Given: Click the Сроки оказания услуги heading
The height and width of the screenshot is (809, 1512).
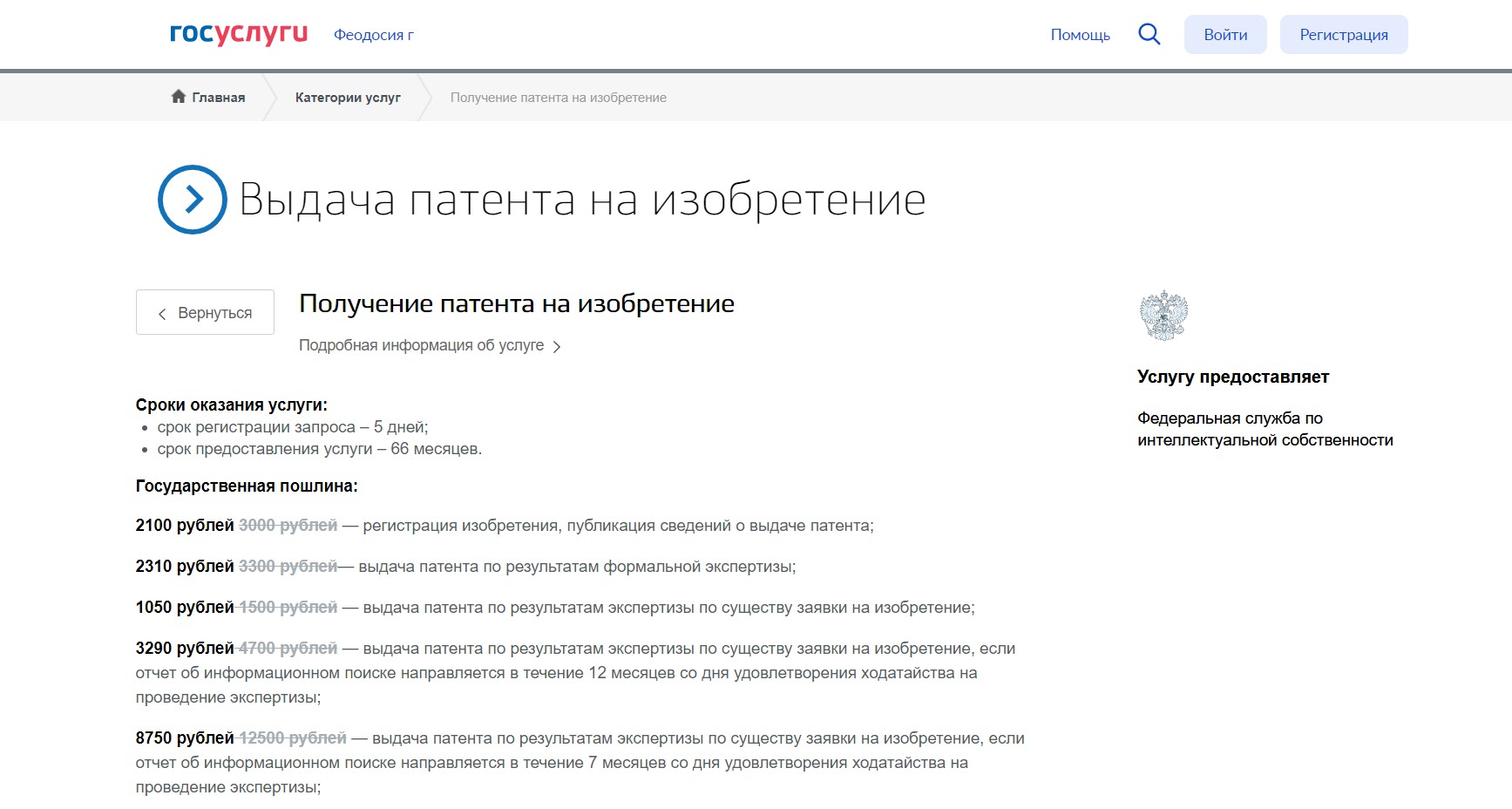Looking at the screenshot, I should 232,404.
